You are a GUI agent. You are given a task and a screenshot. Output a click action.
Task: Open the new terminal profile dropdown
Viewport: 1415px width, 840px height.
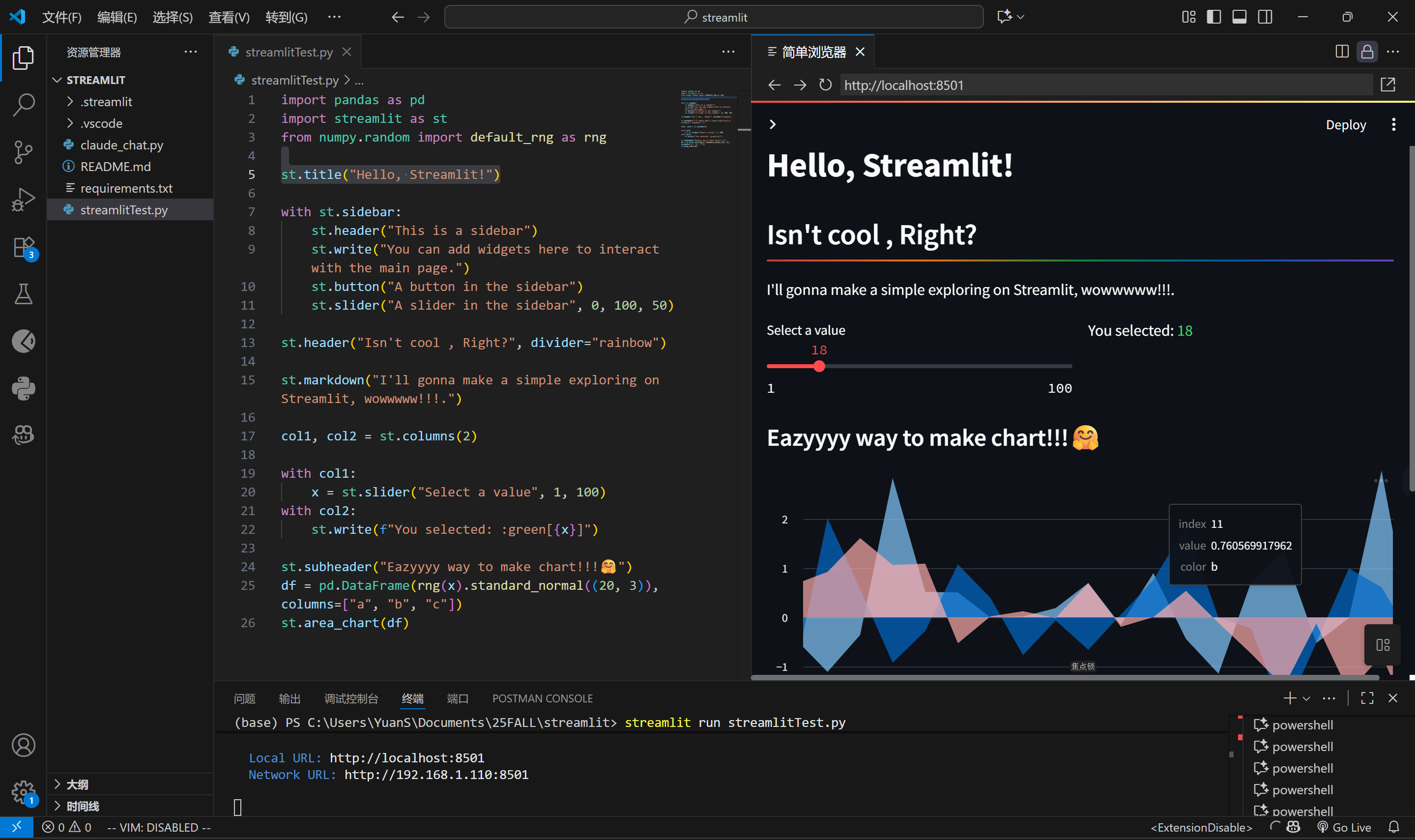tap(1306, 698)
